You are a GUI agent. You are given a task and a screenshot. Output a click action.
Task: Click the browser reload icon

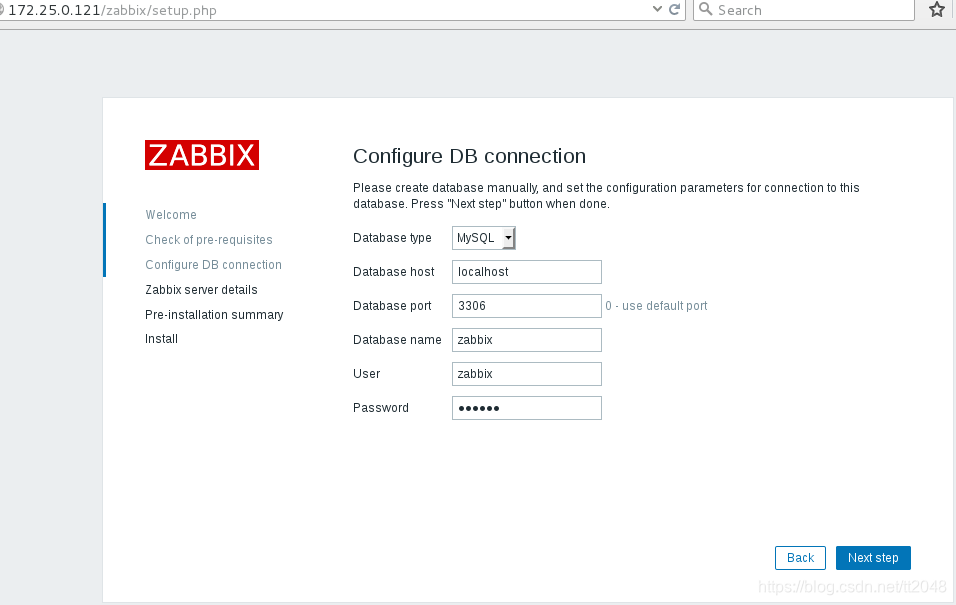674,9
